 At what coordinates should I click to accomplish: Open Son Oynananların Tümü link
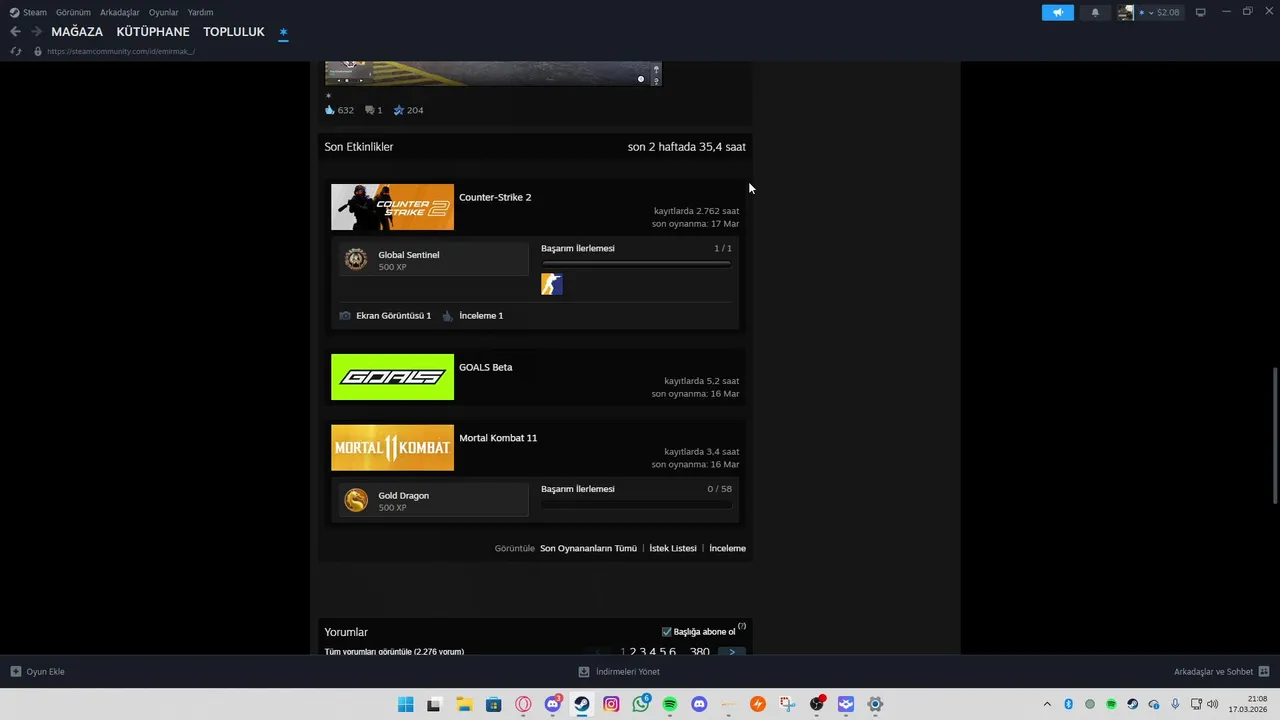click(x=588, y=548)
